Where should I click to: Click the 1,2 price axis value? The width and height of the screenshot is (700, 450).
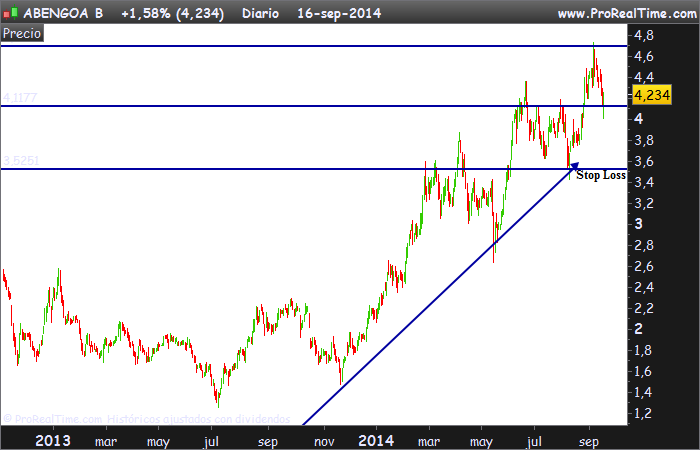[x=644, y=413]
